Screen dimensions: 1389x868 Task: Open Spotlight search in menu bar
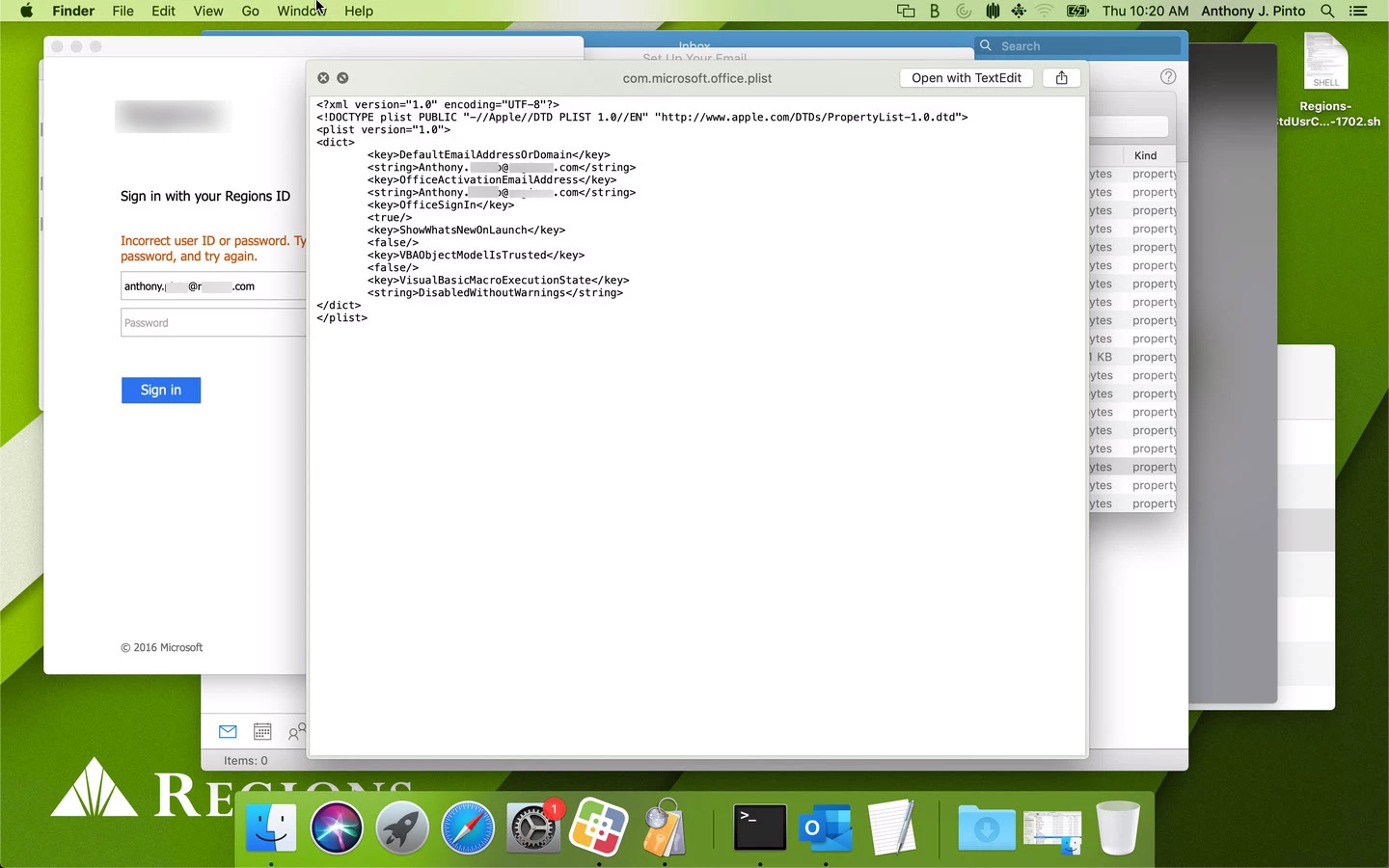point(1327,12)
